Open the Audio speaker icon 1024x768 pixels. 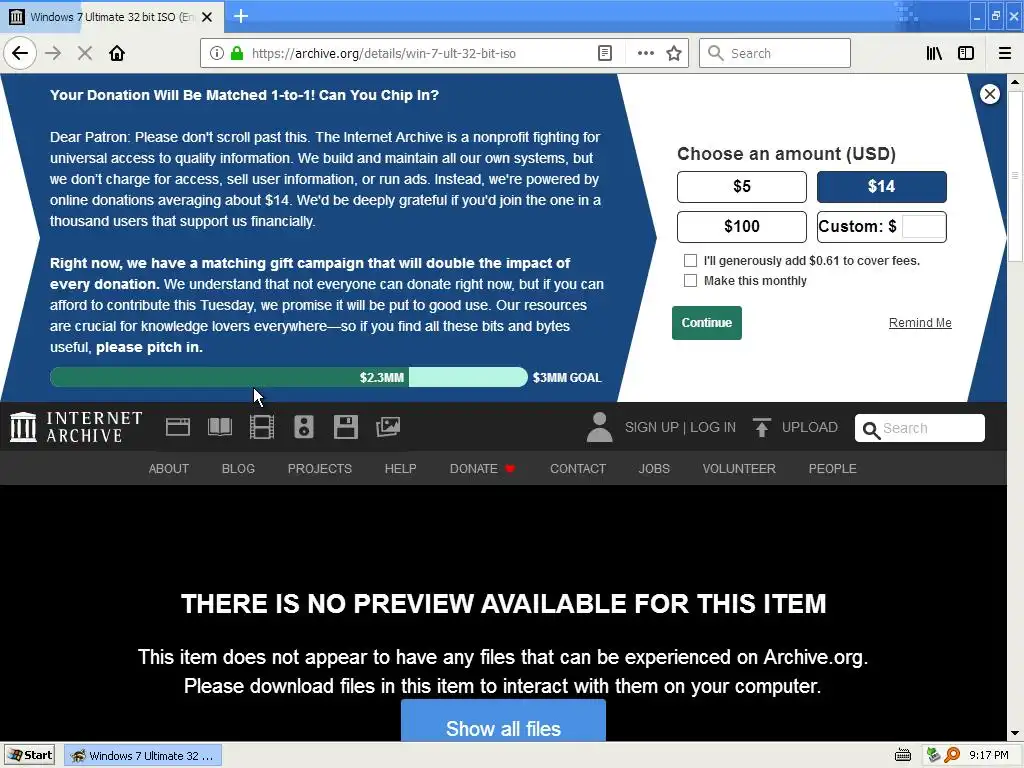[304, 427]
